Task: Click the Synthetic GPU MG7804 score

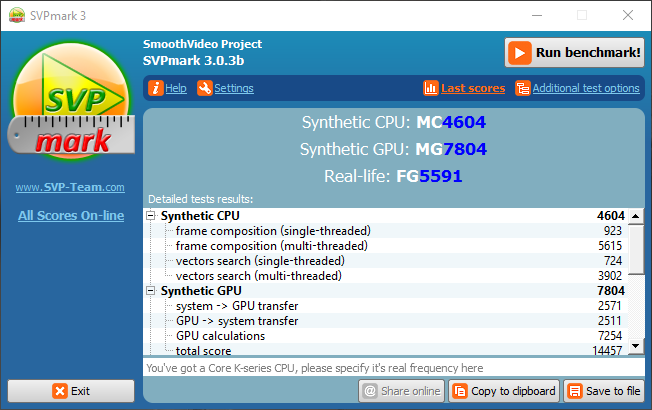Action: tap(393, 149)
